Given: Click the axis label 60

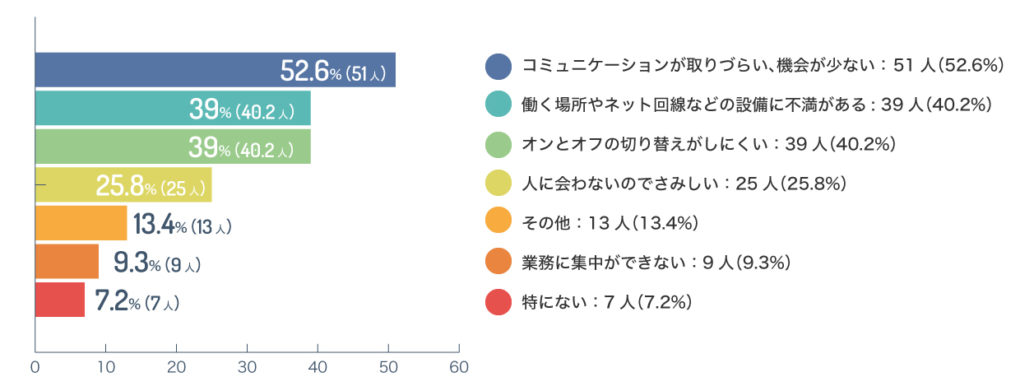Looking at the screenshot, I should [459, 367].
